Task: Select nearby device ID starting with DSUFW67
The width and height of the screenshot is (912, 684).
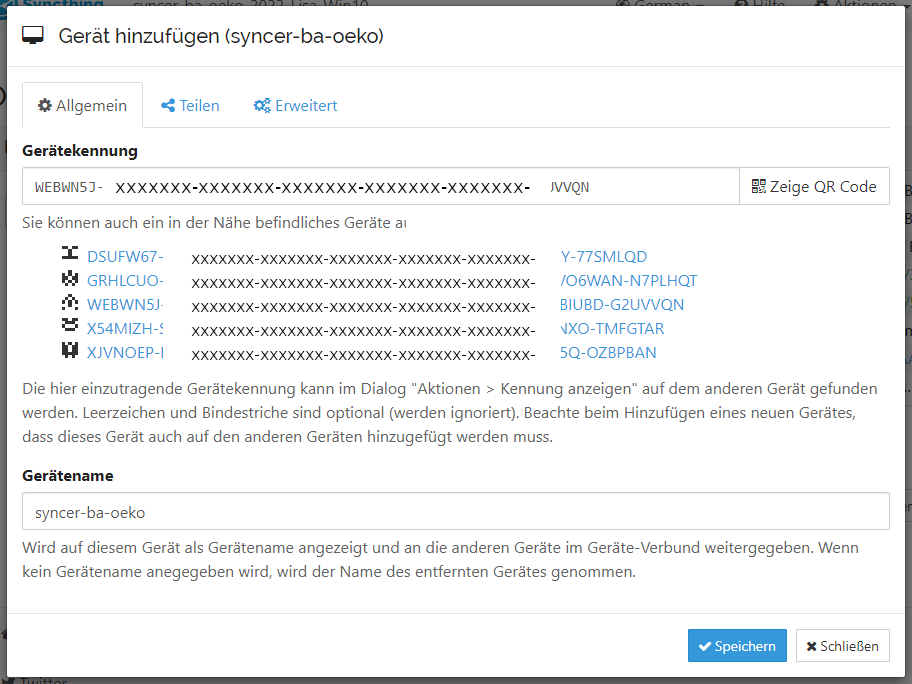Action: [x=125, y=256]
